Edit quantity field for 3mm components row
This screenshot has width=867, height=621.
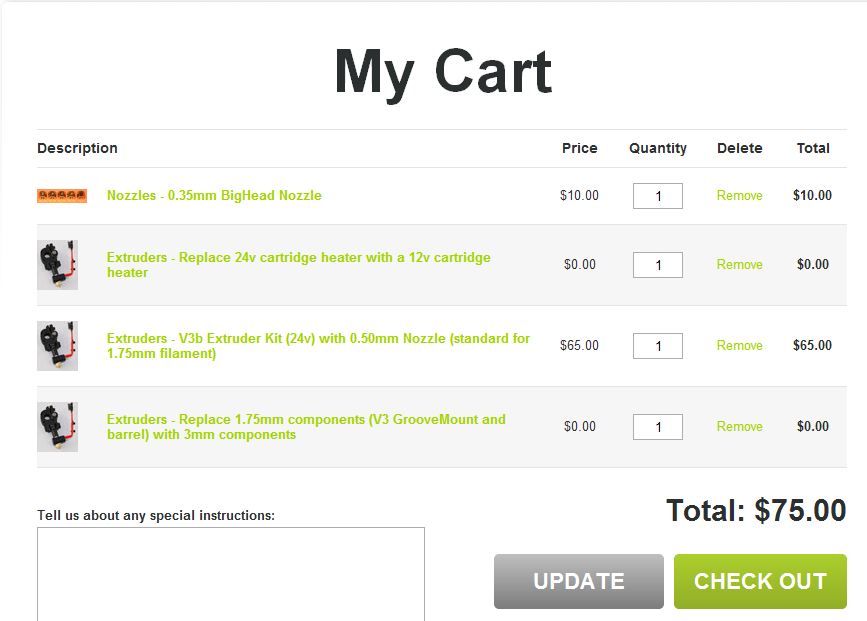658,427
